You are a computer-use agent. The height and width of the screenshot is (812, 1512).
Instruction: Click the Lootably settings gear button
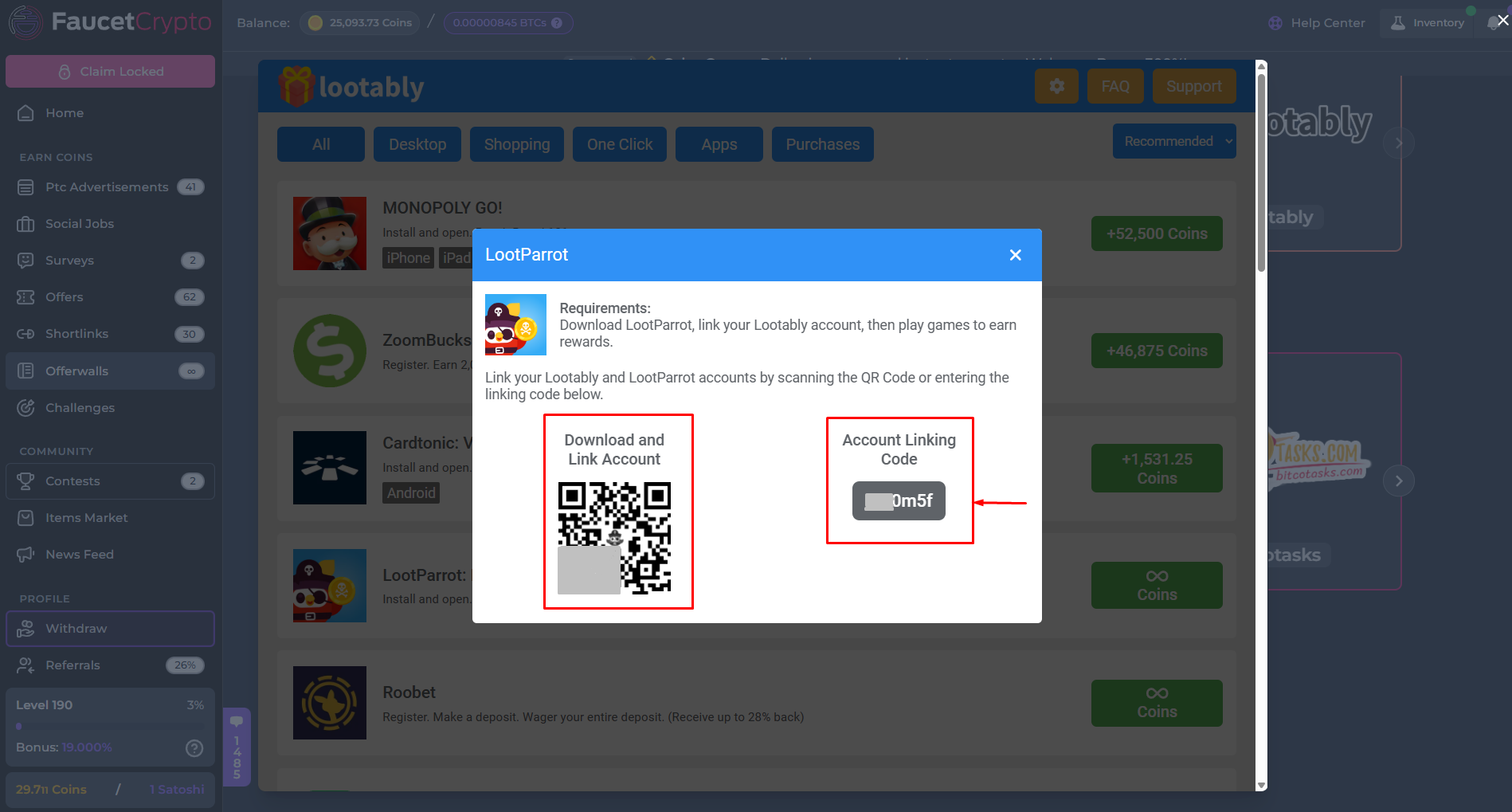point(1056,86)
